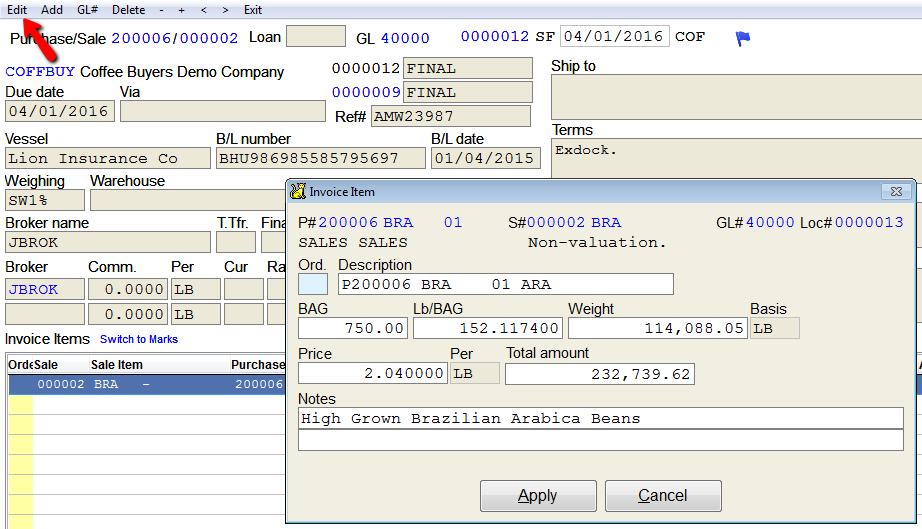Click the Ref# field AMW23987
Image resolution: width=922 pixels, height=529 pixels.
pyautogui.click(x=451, y=116)
